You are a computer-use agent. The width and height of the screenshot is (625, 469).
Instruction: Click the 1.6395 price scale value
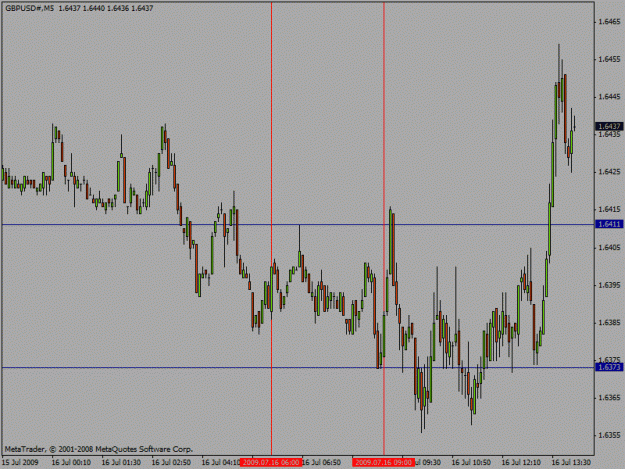tap(609, 285)
